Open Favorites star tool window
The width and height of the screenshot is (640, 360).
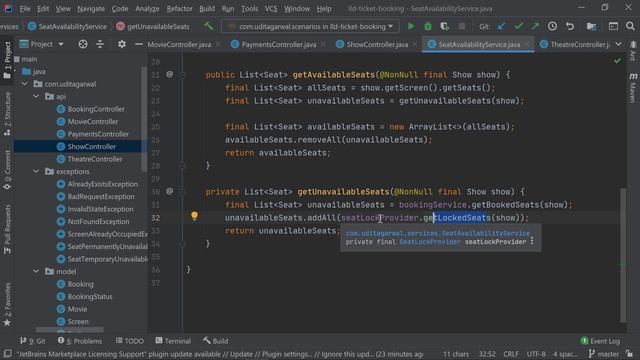[7, 305]
